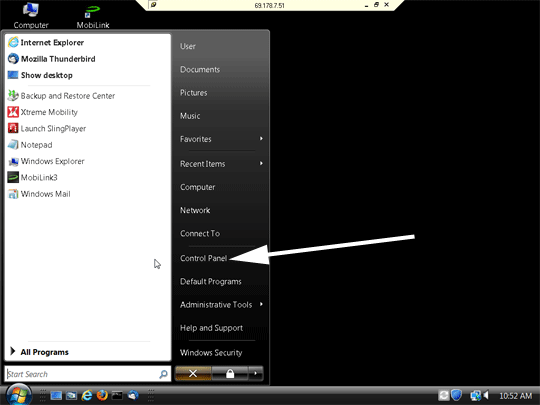Click the Windows security shield tray icon
This screenshot has height=405, width=540.
(x=456, y=395)
